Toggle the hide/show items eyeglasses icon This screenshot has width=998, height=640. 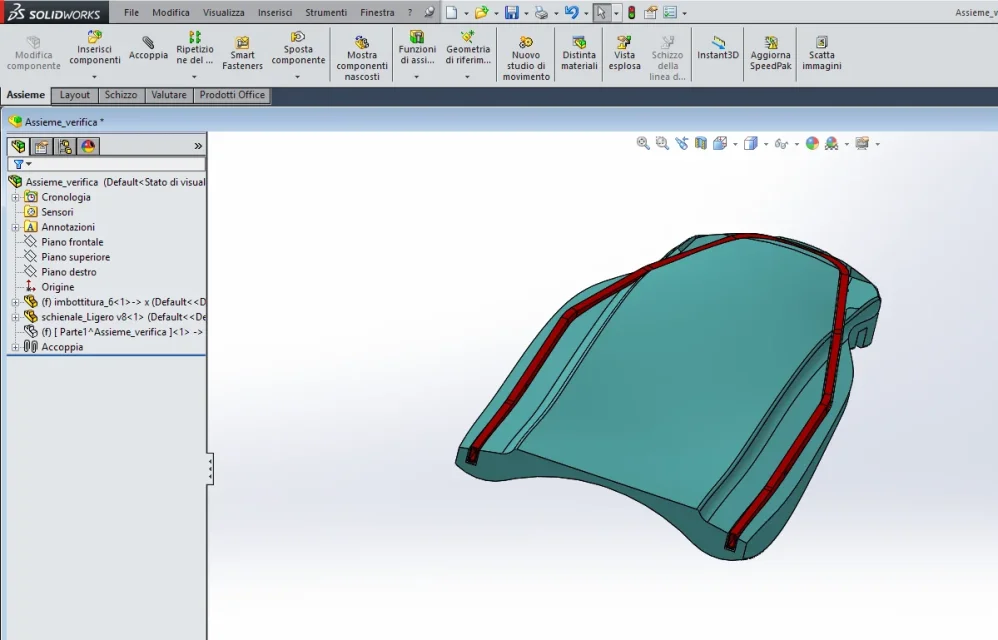click(781, 144)
